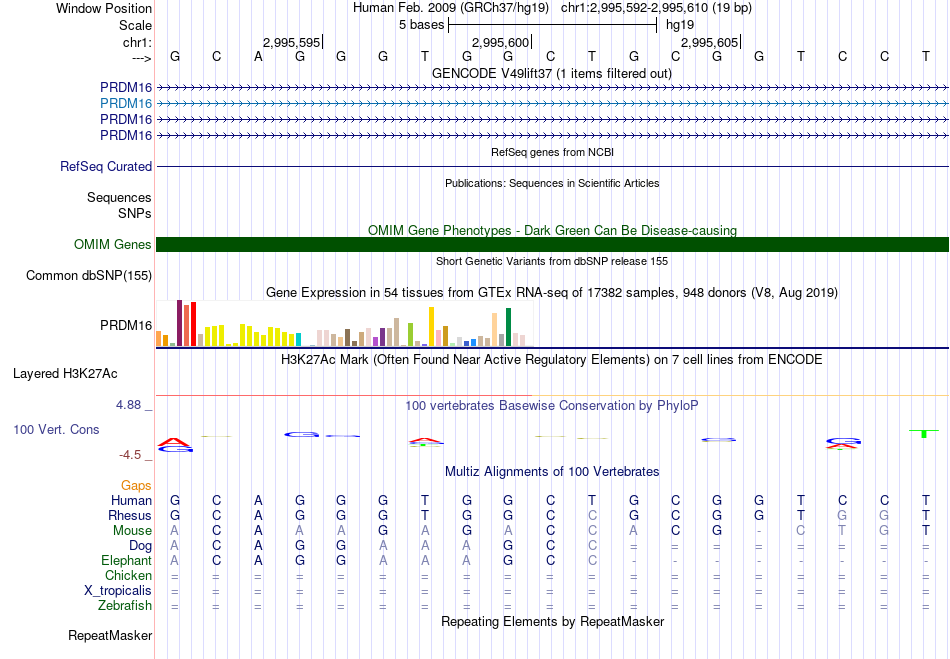
Task: Click the tallest maroon GTEx expression bar
Action: [179, 323]
